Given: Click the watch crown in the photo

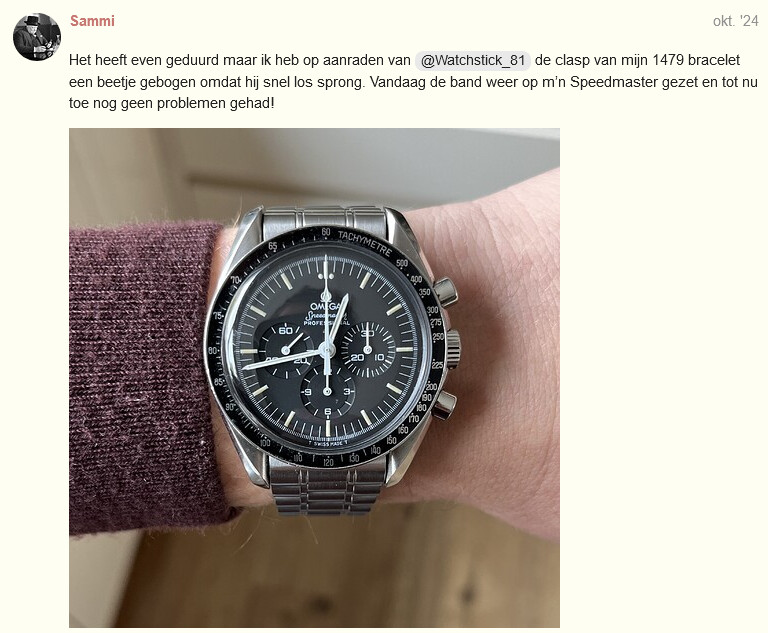Looking at the screenshot, I should 453,349.
